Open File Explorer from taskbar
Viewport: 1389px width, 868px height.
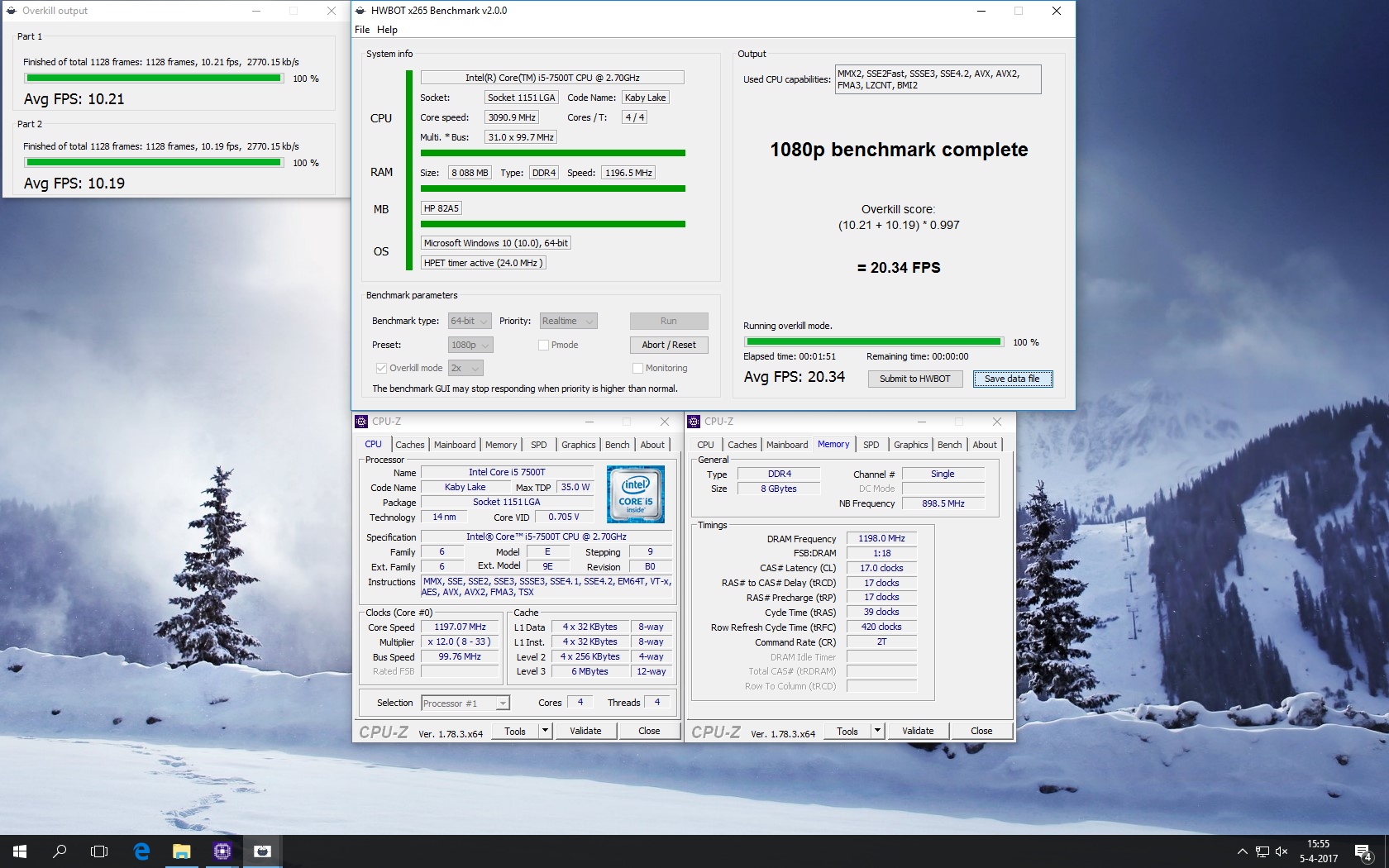point(182,851)
